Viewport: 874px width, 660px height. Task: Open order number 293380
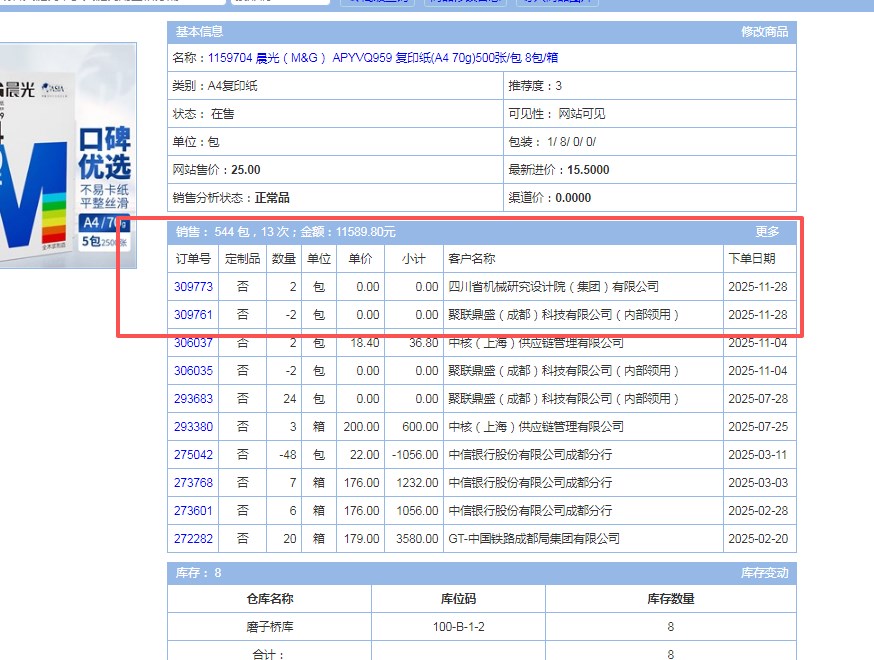[193, 427]
